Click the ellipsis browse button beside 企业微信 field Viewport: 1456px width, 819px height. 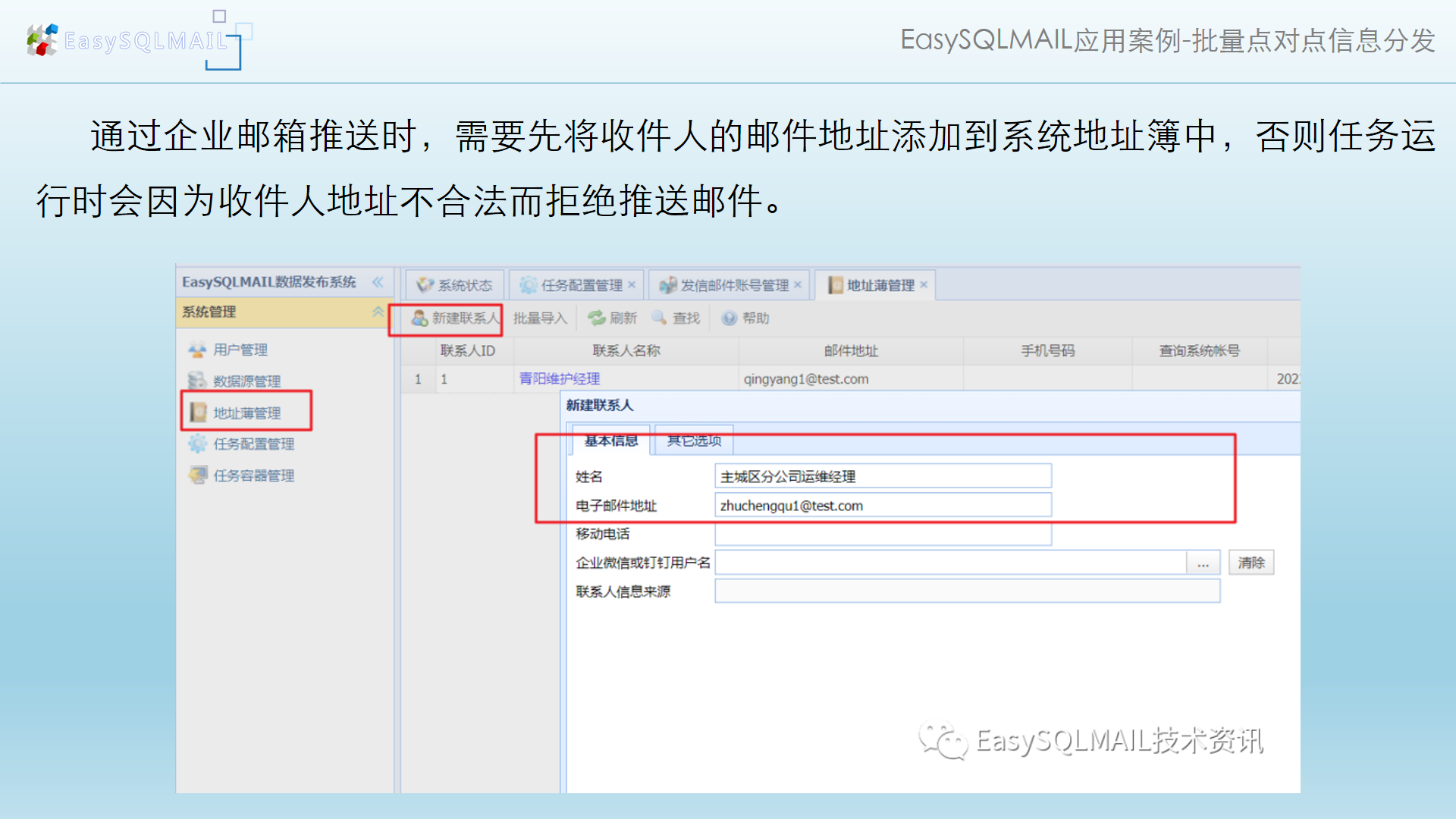(1203, 563)
